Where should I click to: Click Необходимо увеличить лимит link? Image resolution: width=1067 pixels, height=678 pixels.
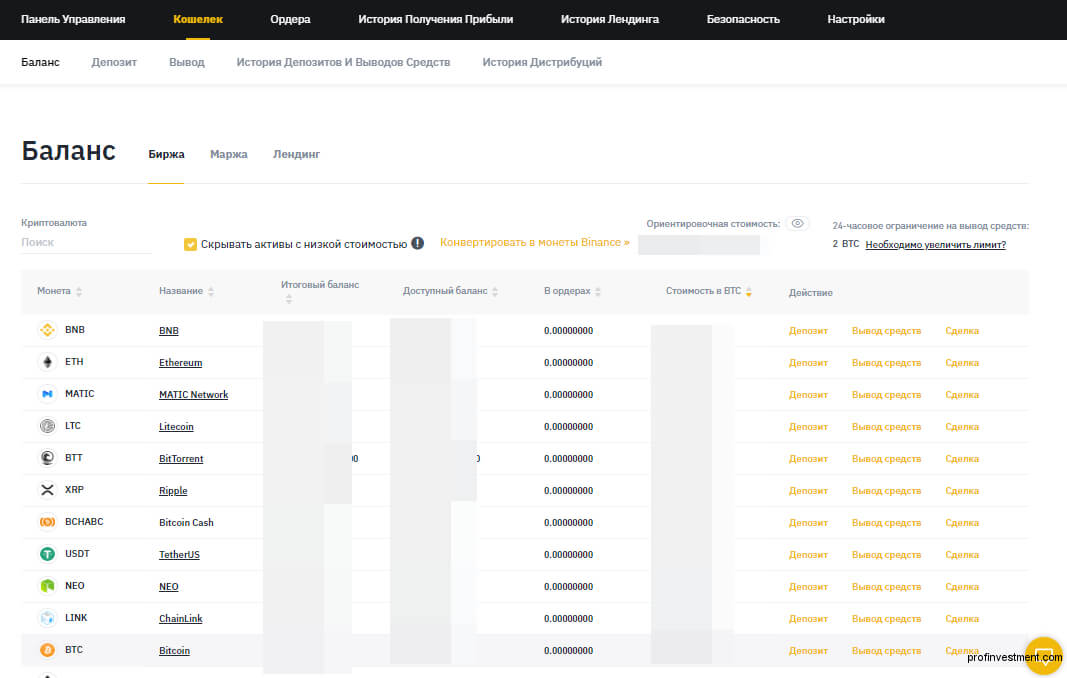point(935,244)
